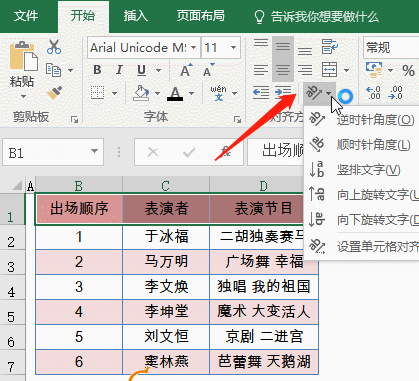Click the Select All corner triangle
Screen dimensions: 419x381
(x=17, y=185)
